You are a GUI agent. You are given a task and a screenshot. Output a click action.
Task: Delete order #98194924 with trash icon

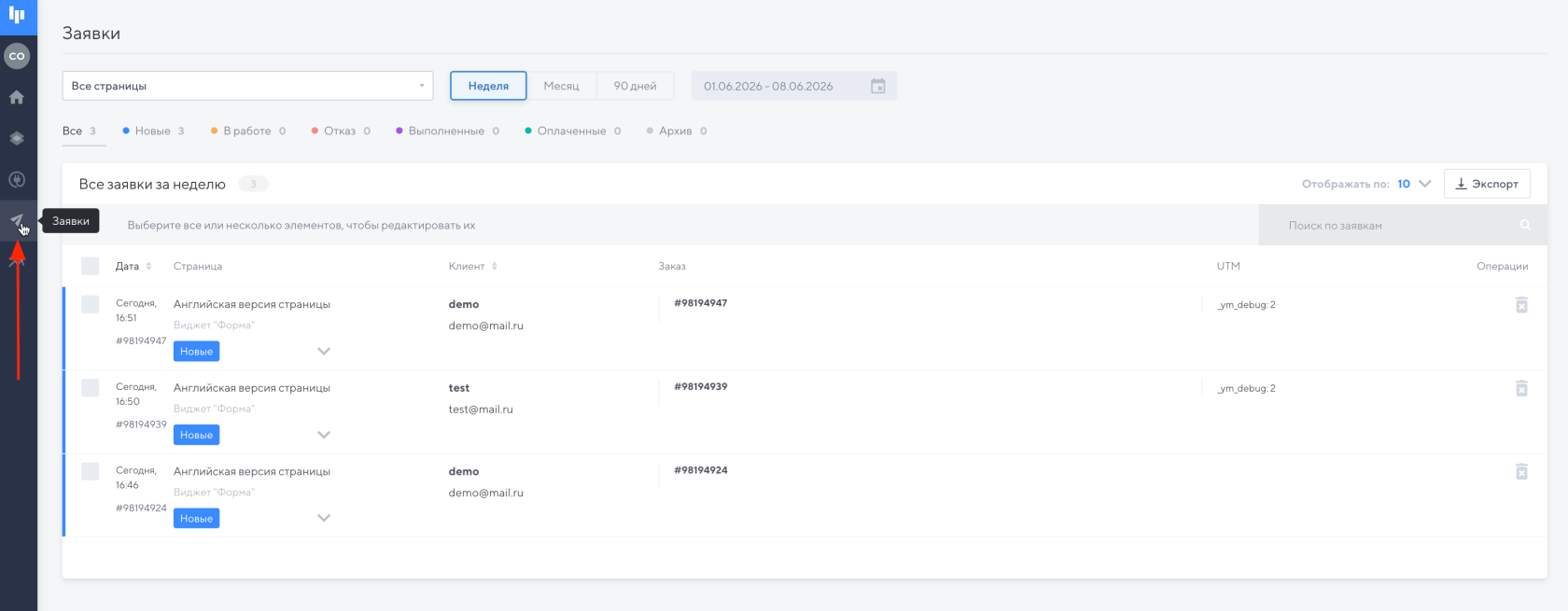click(1521, 471)
